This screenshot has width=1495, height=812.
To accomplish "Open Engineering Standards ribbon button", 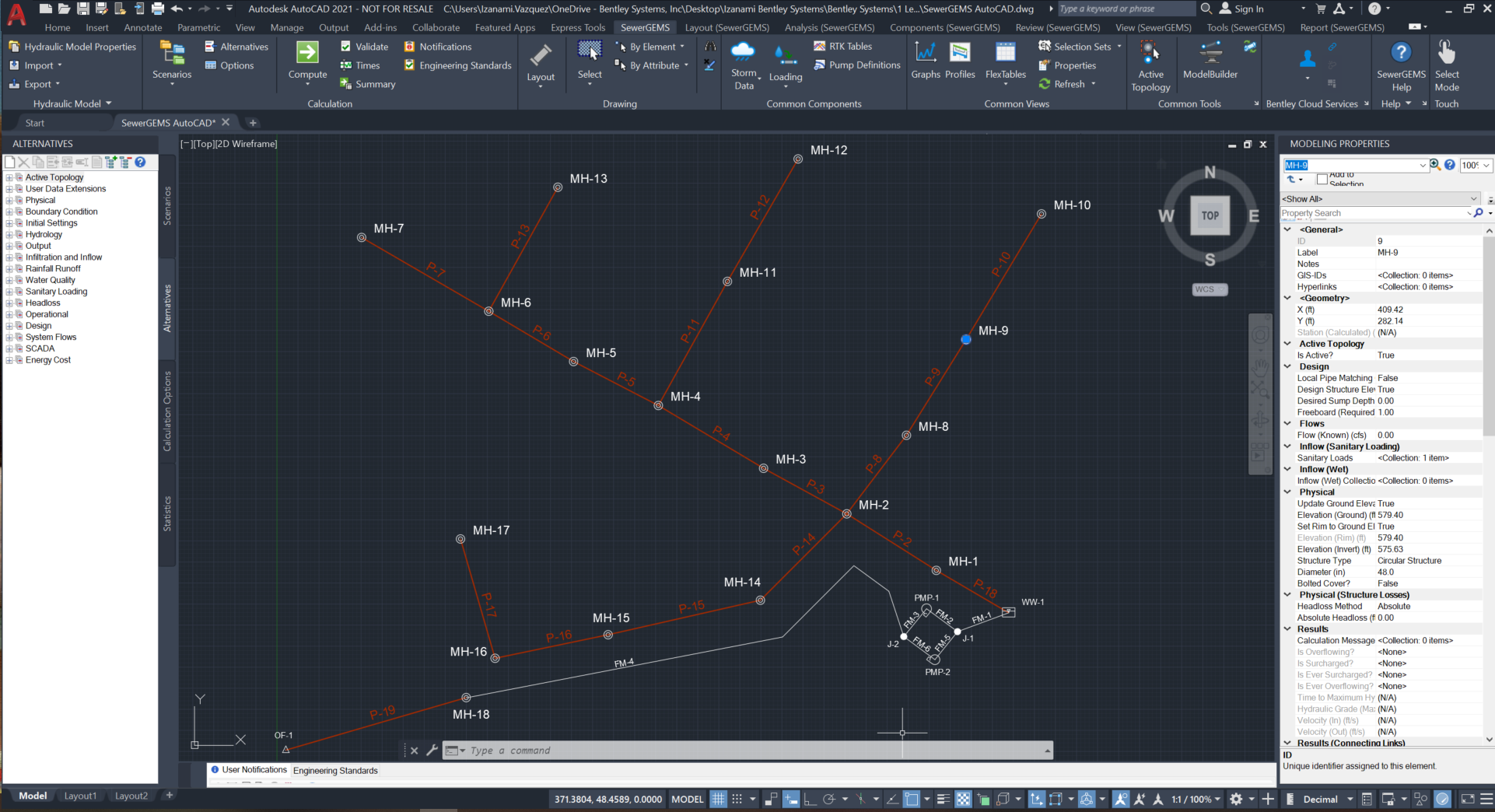I will [x=457, y=65].
